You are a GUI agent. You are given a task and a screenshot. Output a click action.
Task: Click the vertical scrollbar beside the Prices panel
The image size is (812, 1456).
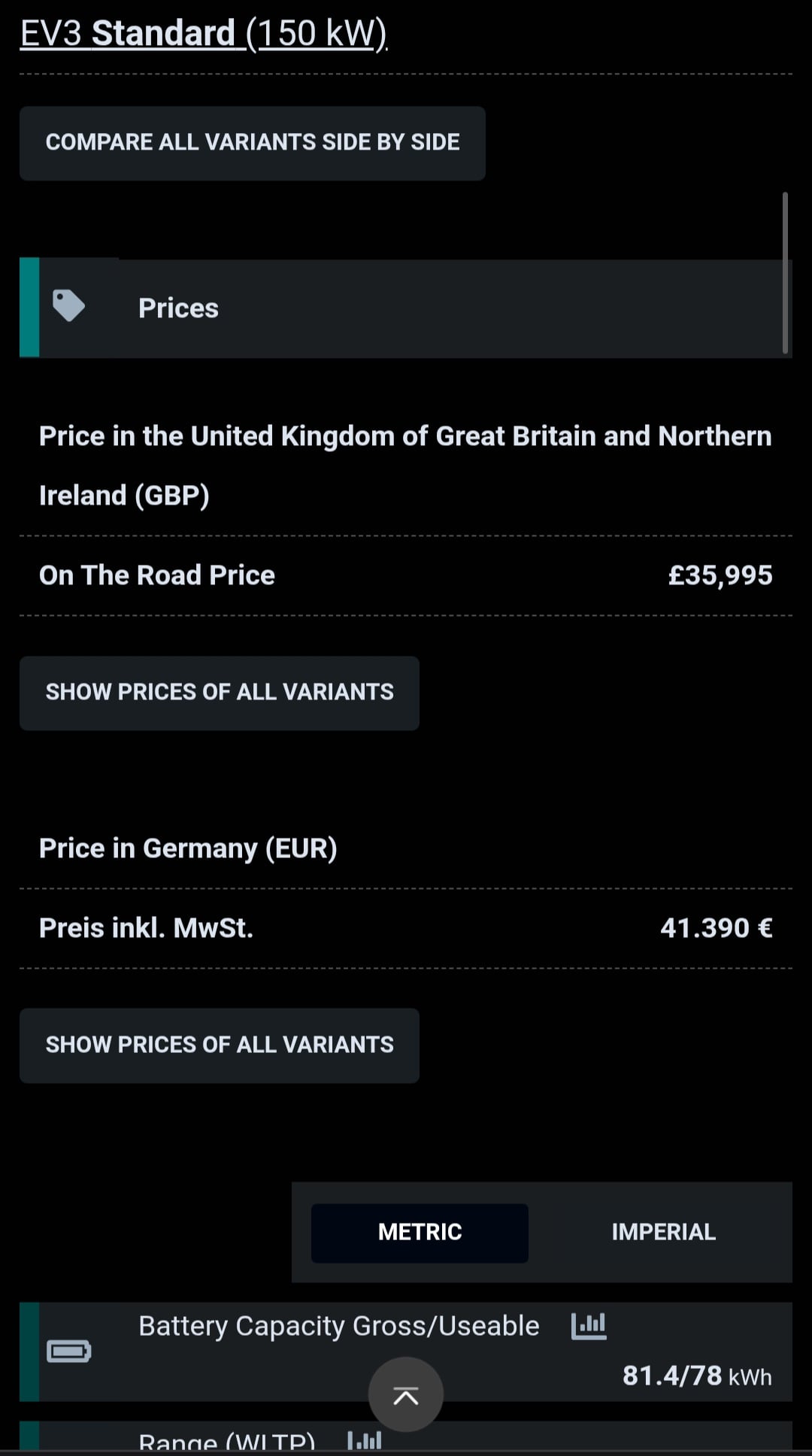click(785, 272)
